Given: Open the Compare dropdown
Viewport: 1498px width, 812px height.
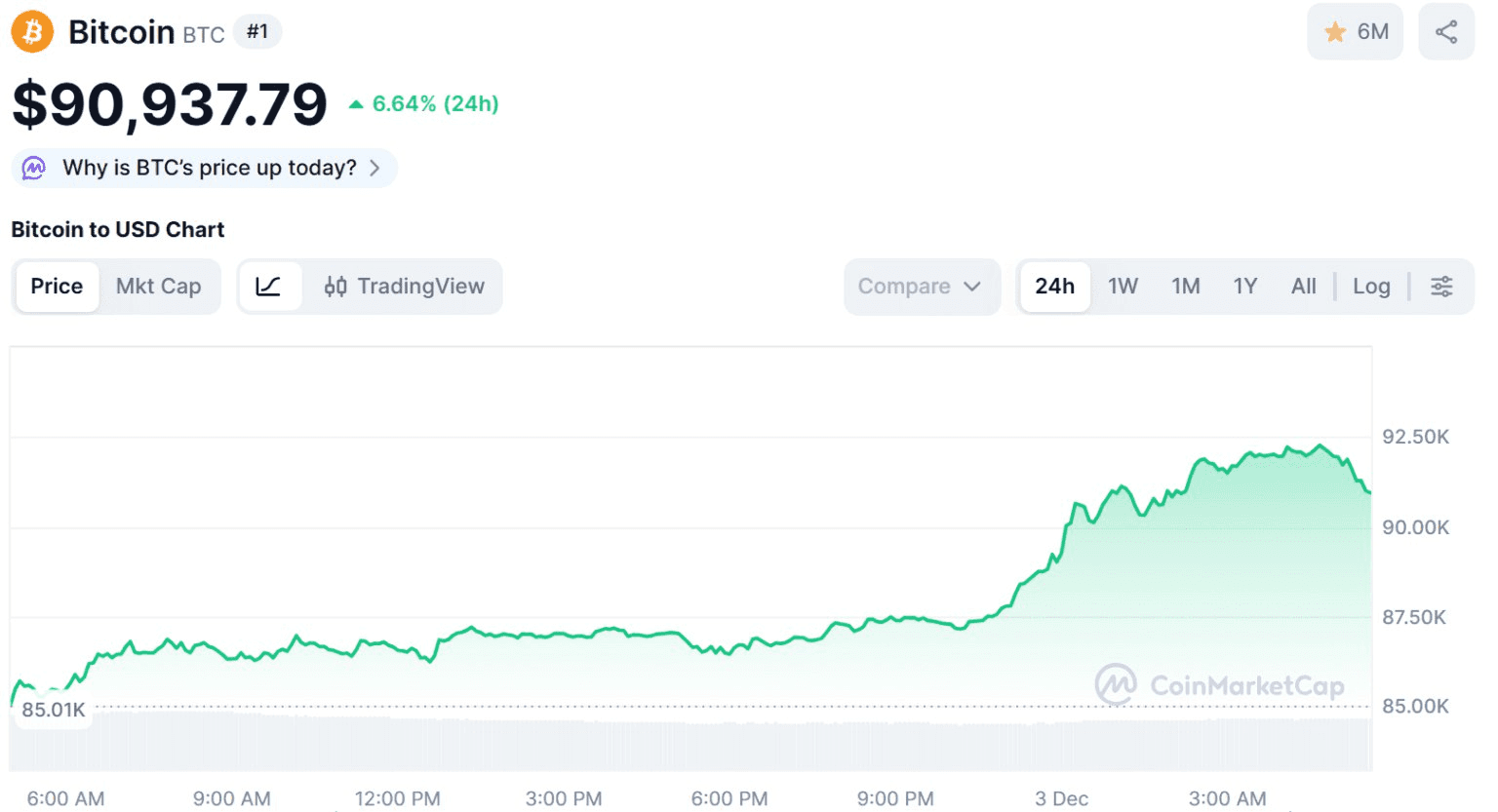Looking at the screenshot, I should click(920, 287).
